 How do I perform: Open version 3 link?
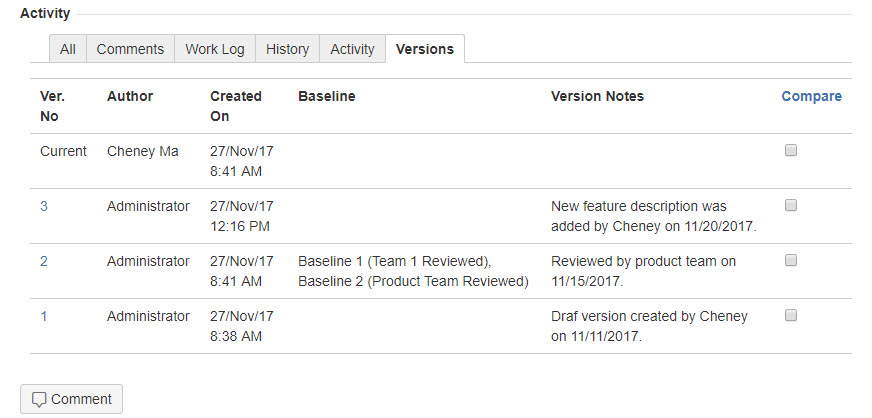(44, 206)
